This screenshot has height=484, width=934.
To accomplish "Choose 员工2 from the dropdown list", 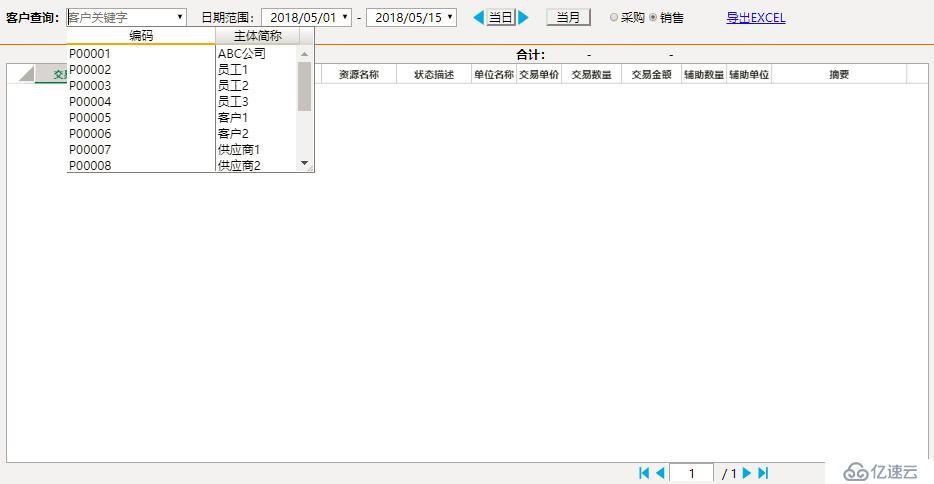I will [233, 86].
